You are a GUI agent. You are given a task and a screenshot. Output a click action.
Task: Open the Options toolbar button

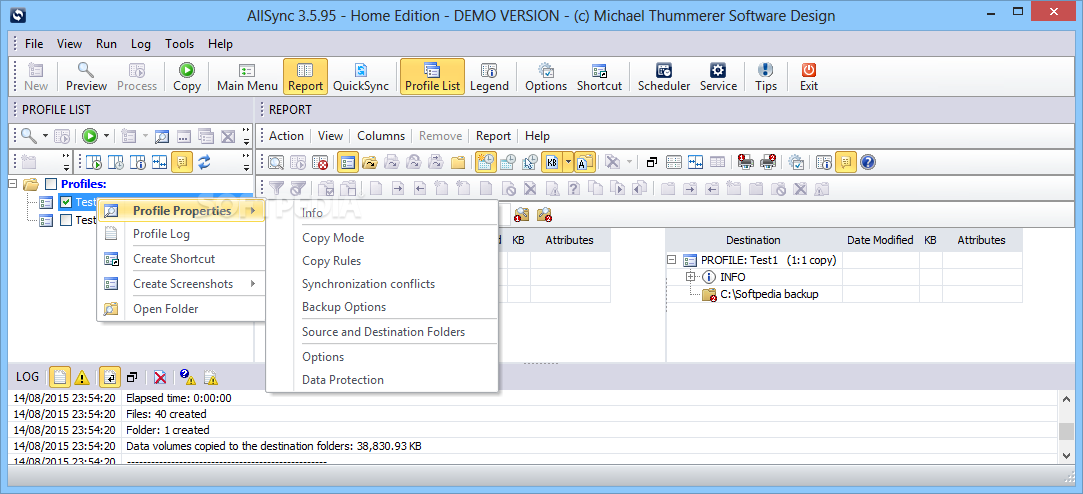point(546,77)
